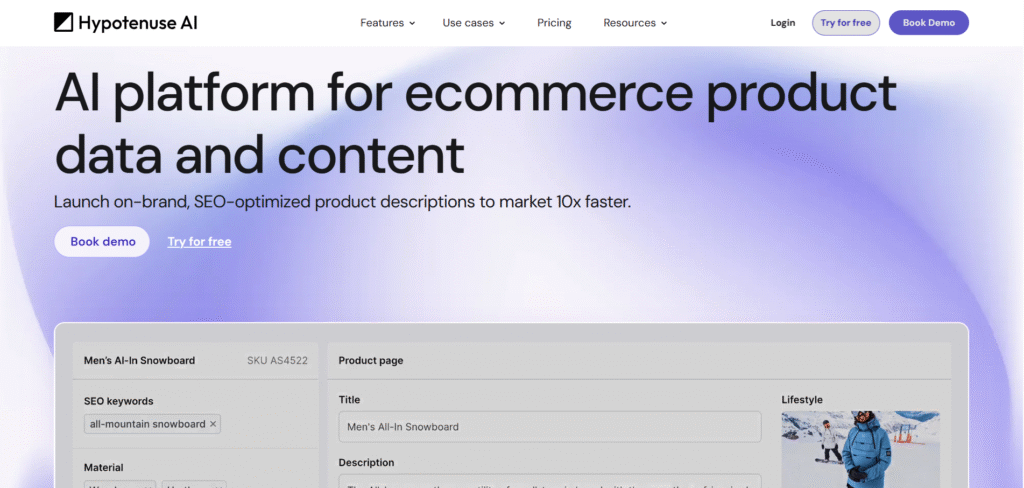
Task: Go to the Pricing page
Action: (x=554, y=23)
